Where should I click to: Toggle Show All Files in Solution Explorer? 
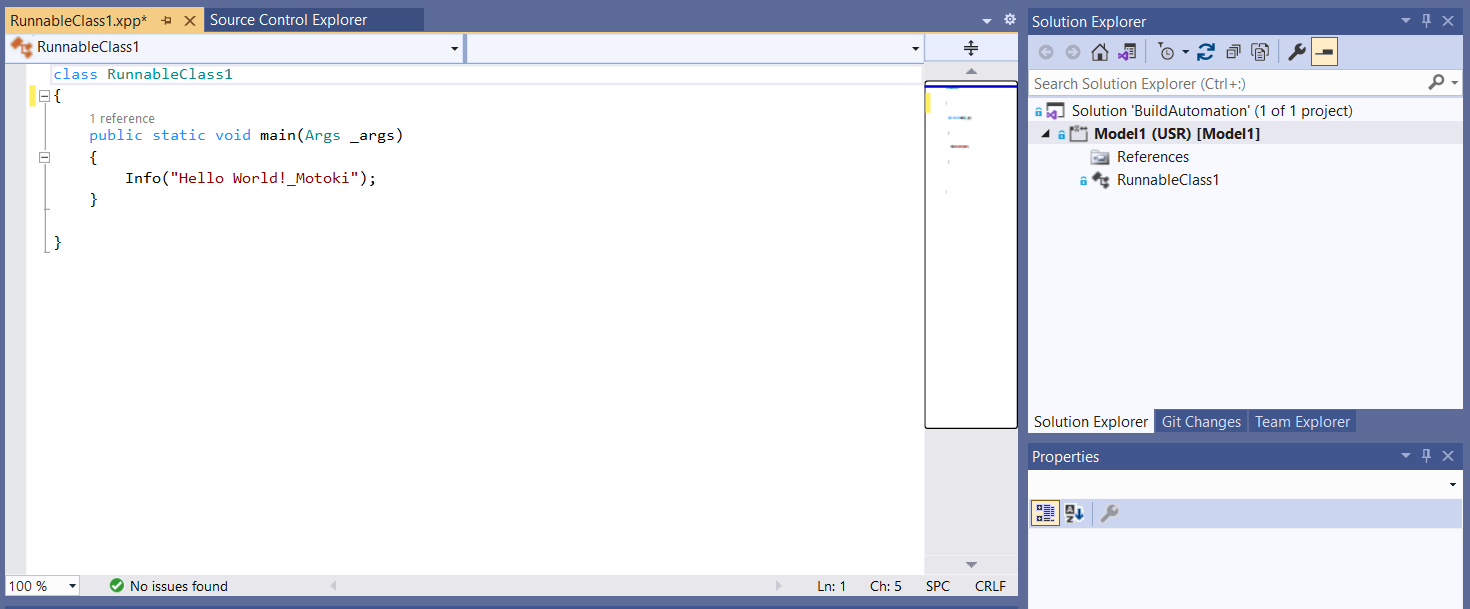click(x=1260, y=52)
